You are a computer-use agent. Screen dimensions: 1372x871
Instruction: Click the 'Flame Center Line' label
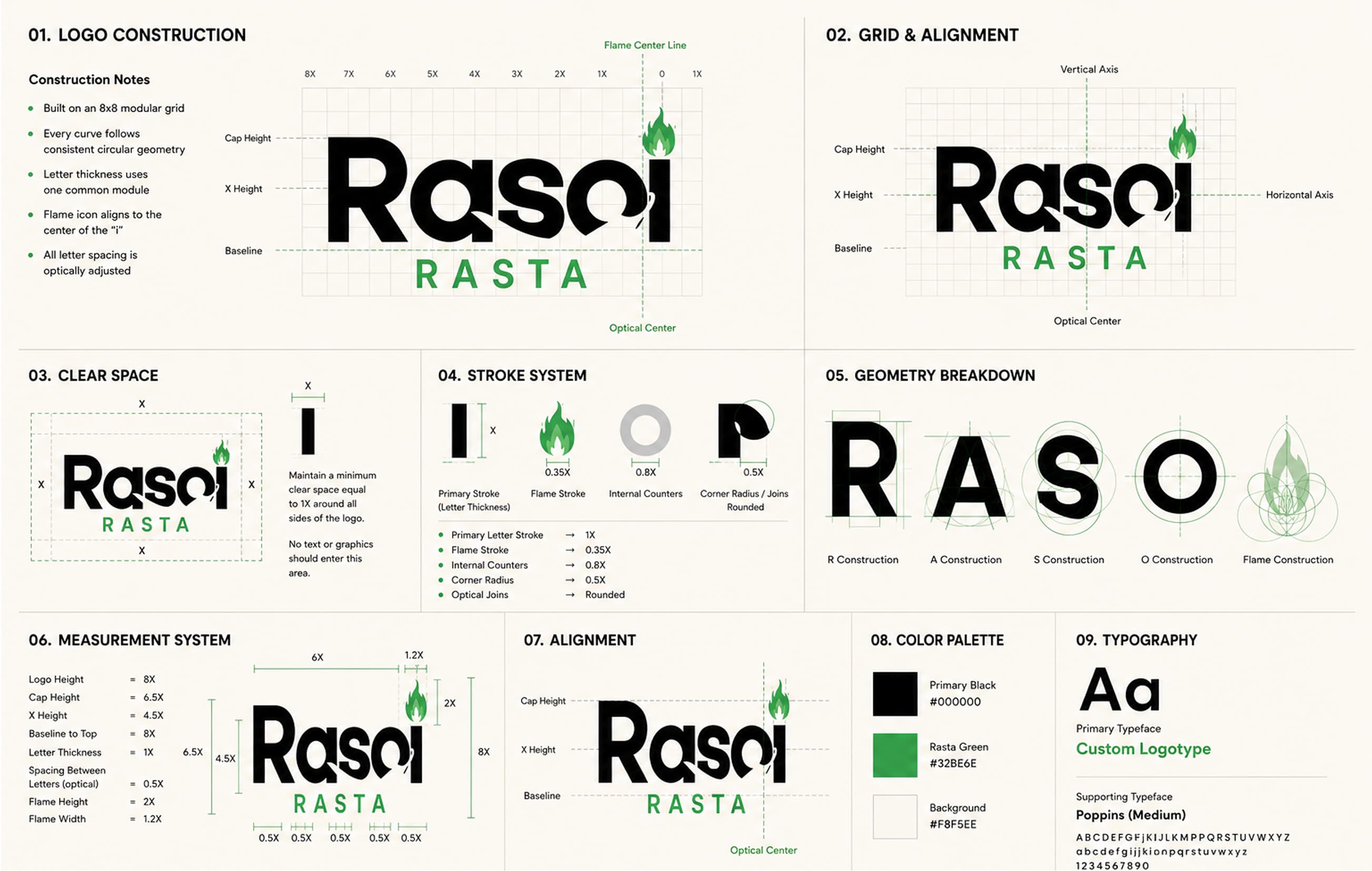pyautogui.click(x=645, y=45)
